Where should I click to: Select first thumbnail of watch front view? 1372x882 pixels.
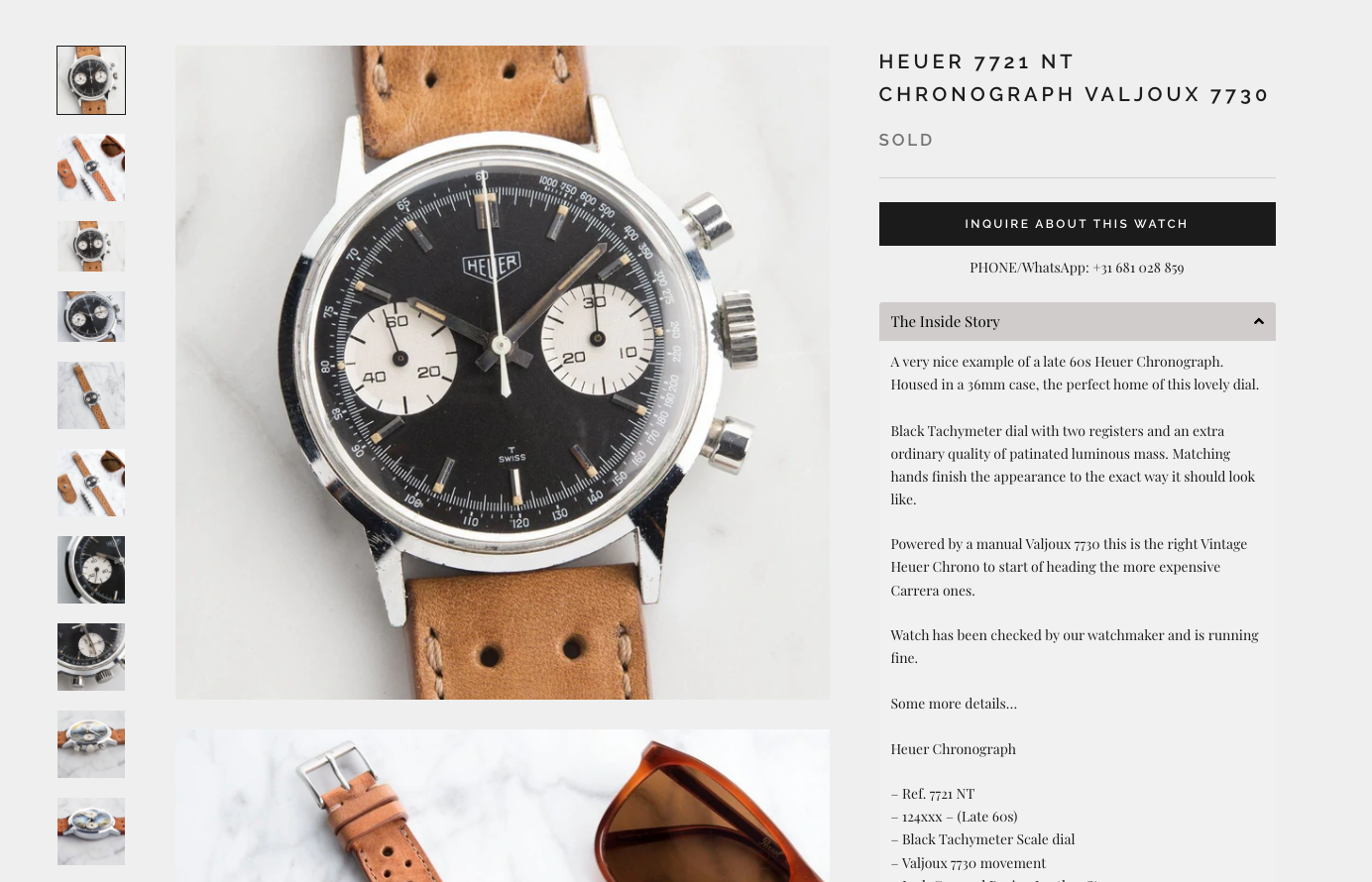91,80
